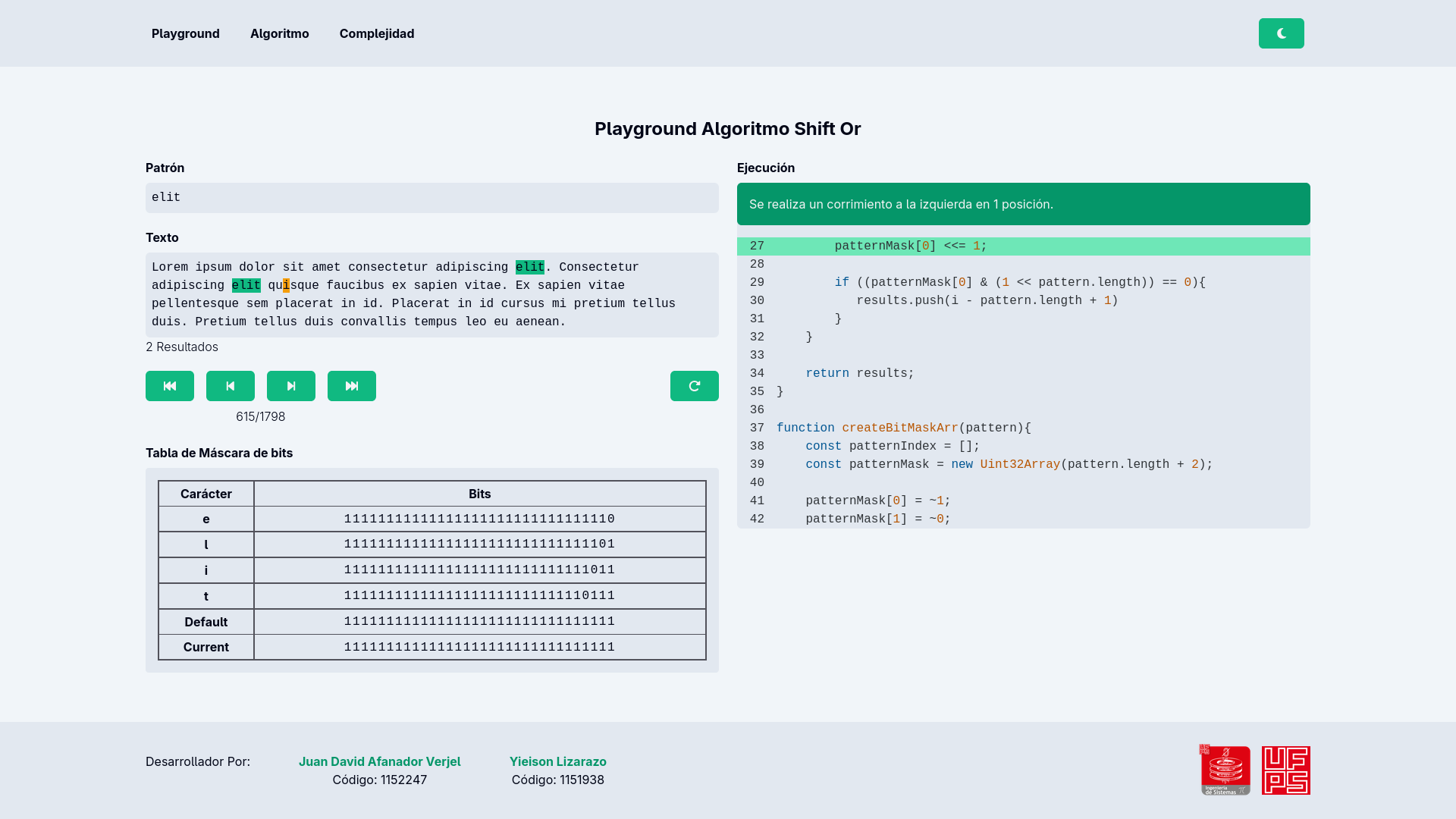Viewport: 1456px width, 819px height.
Task: Visit Juan David Afanador Verjel's link
Action: 379,761
